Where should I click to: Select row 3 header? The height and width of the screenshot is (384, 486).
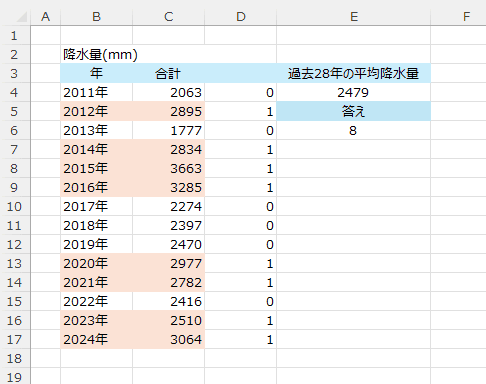[14, 73]
